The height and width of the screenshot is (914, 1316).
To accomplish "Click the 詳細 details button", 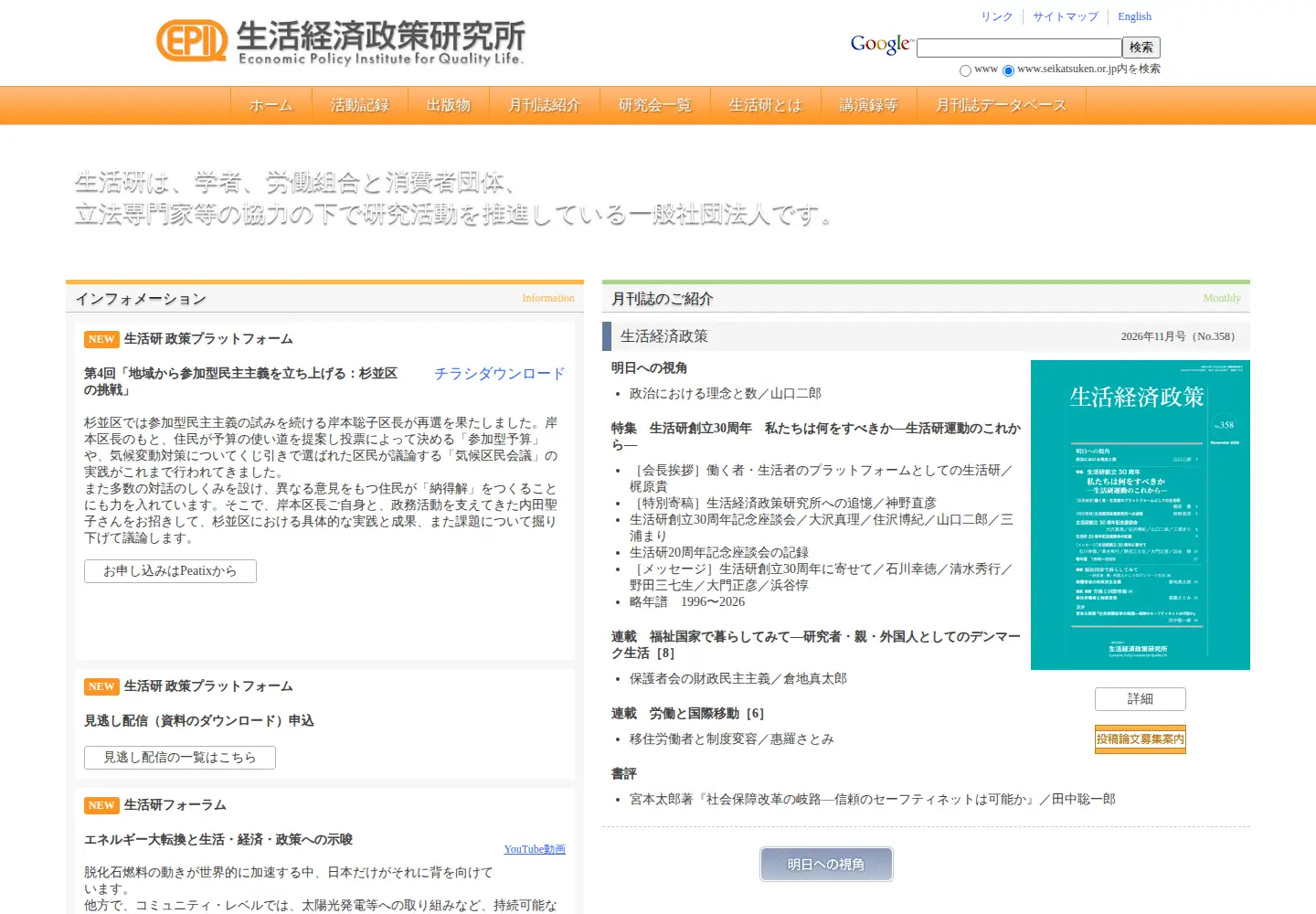I will click(1141, 699).
